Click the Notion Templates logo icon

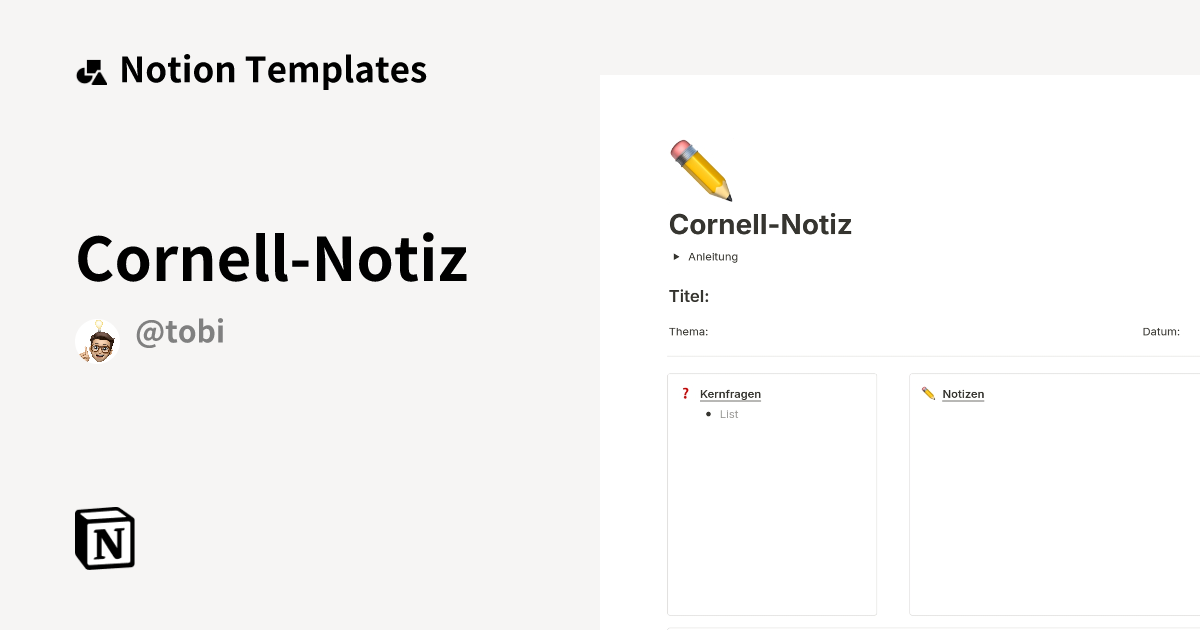point(92,70)
